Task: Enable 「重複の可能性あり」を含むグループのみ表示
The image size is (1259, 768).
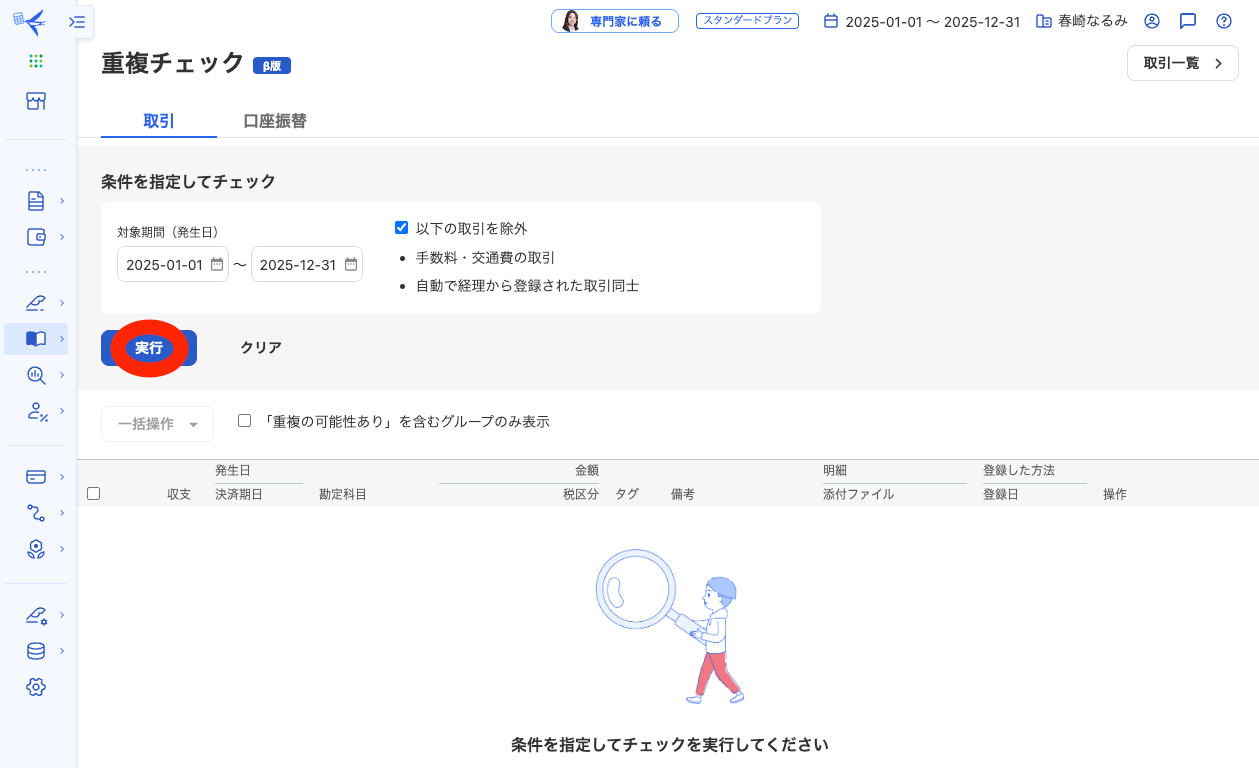Action: click(244, 420)
